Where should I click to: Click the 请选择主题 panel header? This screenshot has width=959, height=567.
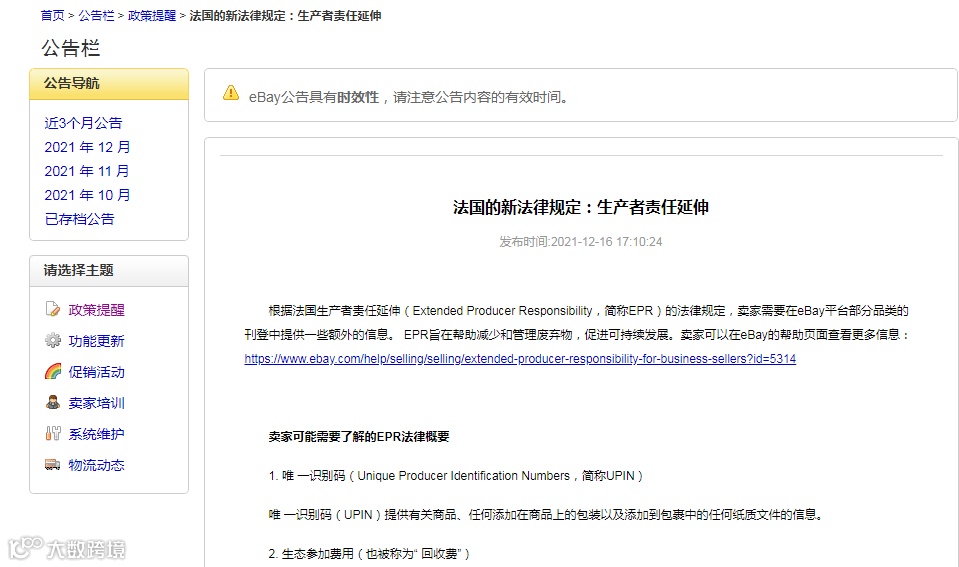pos(109,271)
